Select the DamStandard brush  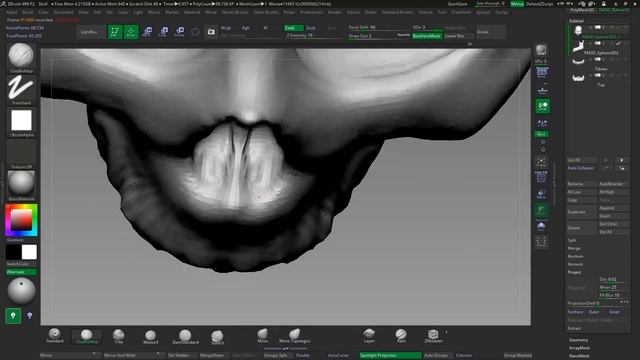[185, 337]
